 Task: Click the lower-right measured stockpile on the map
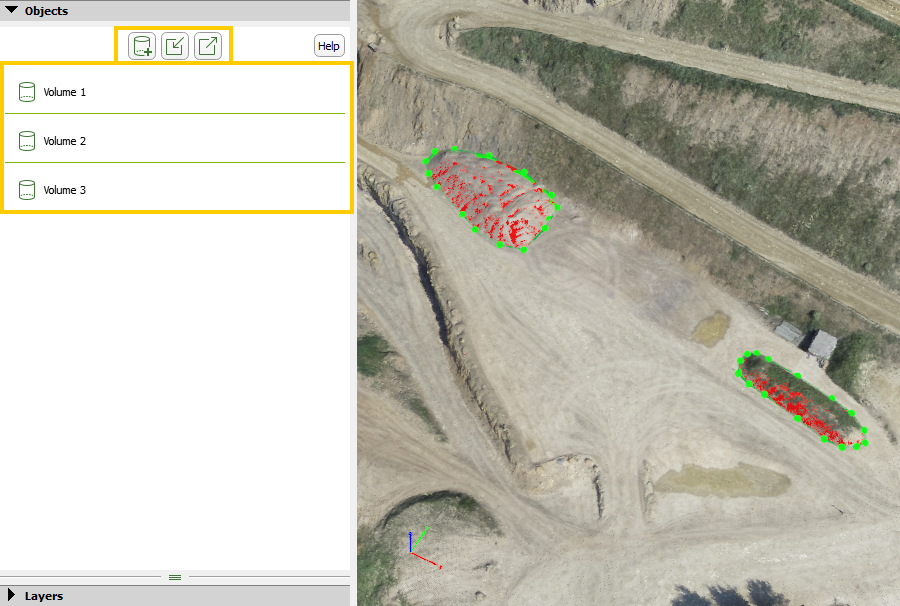800,400
